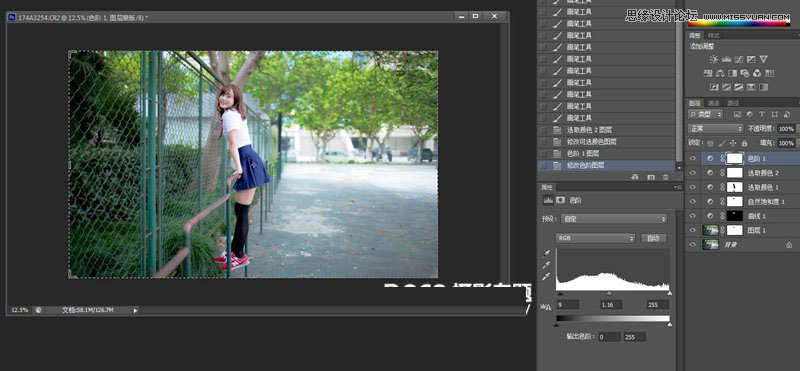Click the lock position move icon
The image size is (800, 371).
[x=733, y=143]
